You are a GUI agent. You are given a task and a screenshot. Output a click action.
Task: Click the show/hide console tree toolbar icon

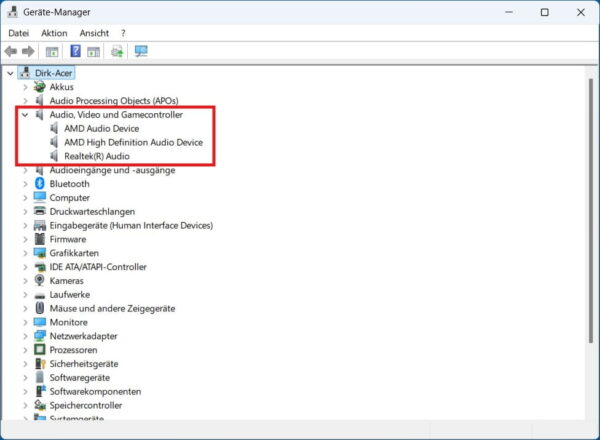pyautogui.click(x=52, y=51)
